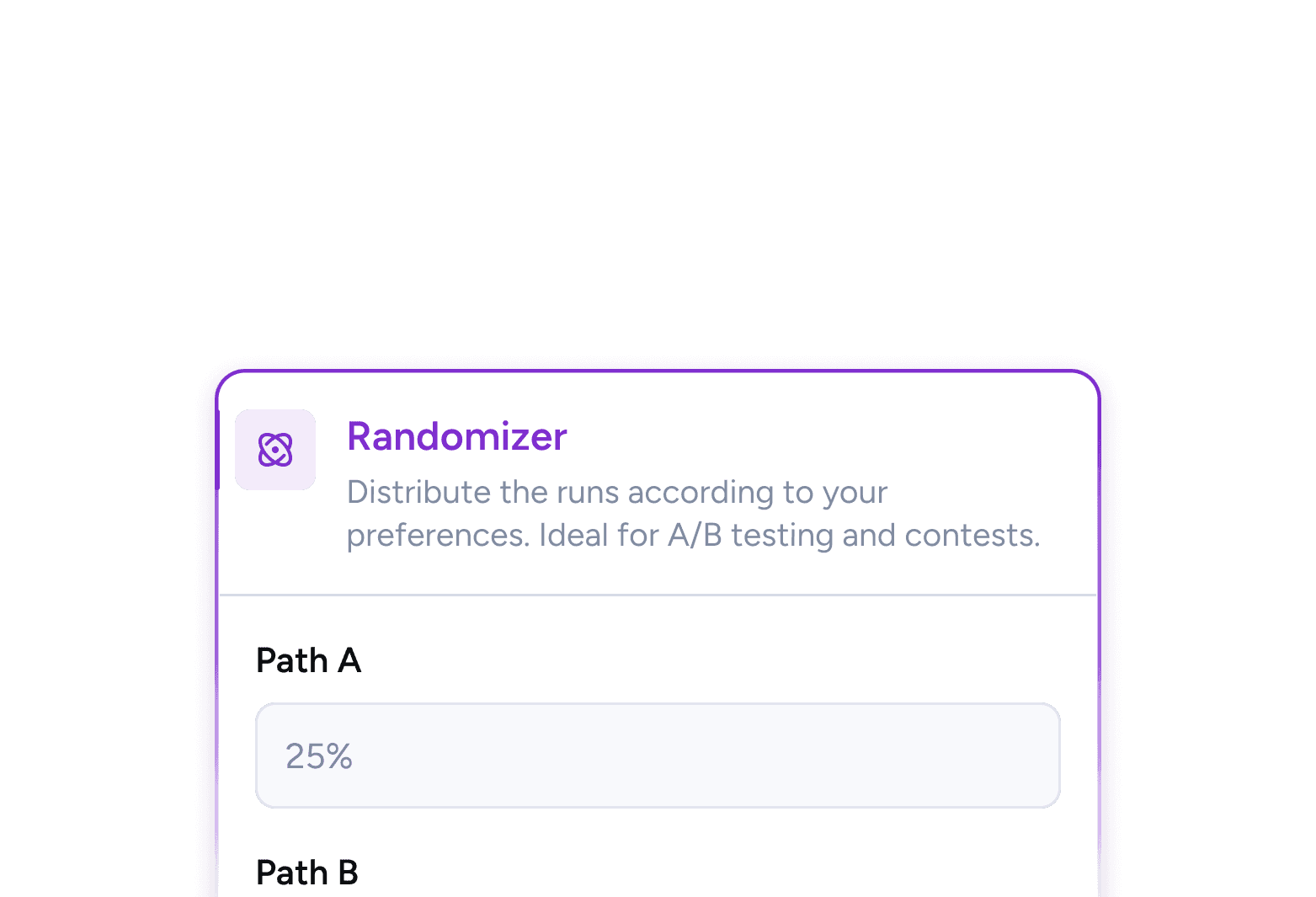1316x897 pixels.
Task: Click the Path A percentage input field
Action: [657, 756]
